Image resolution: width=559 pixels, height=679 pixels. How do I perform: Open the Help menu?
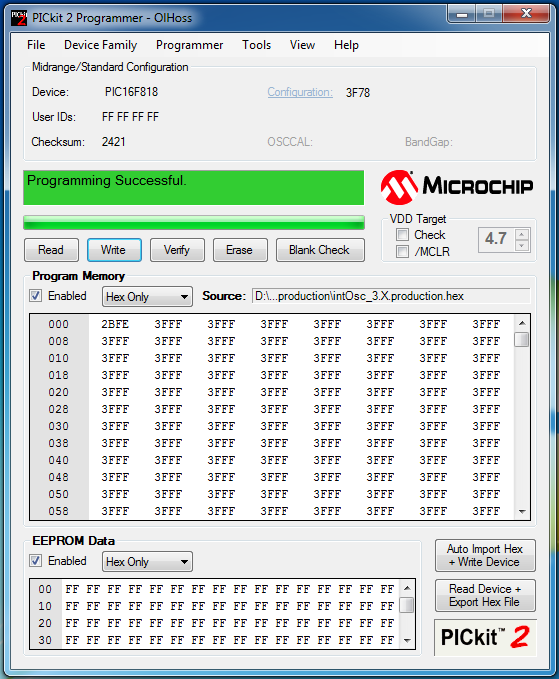click(x=346, y=45)
